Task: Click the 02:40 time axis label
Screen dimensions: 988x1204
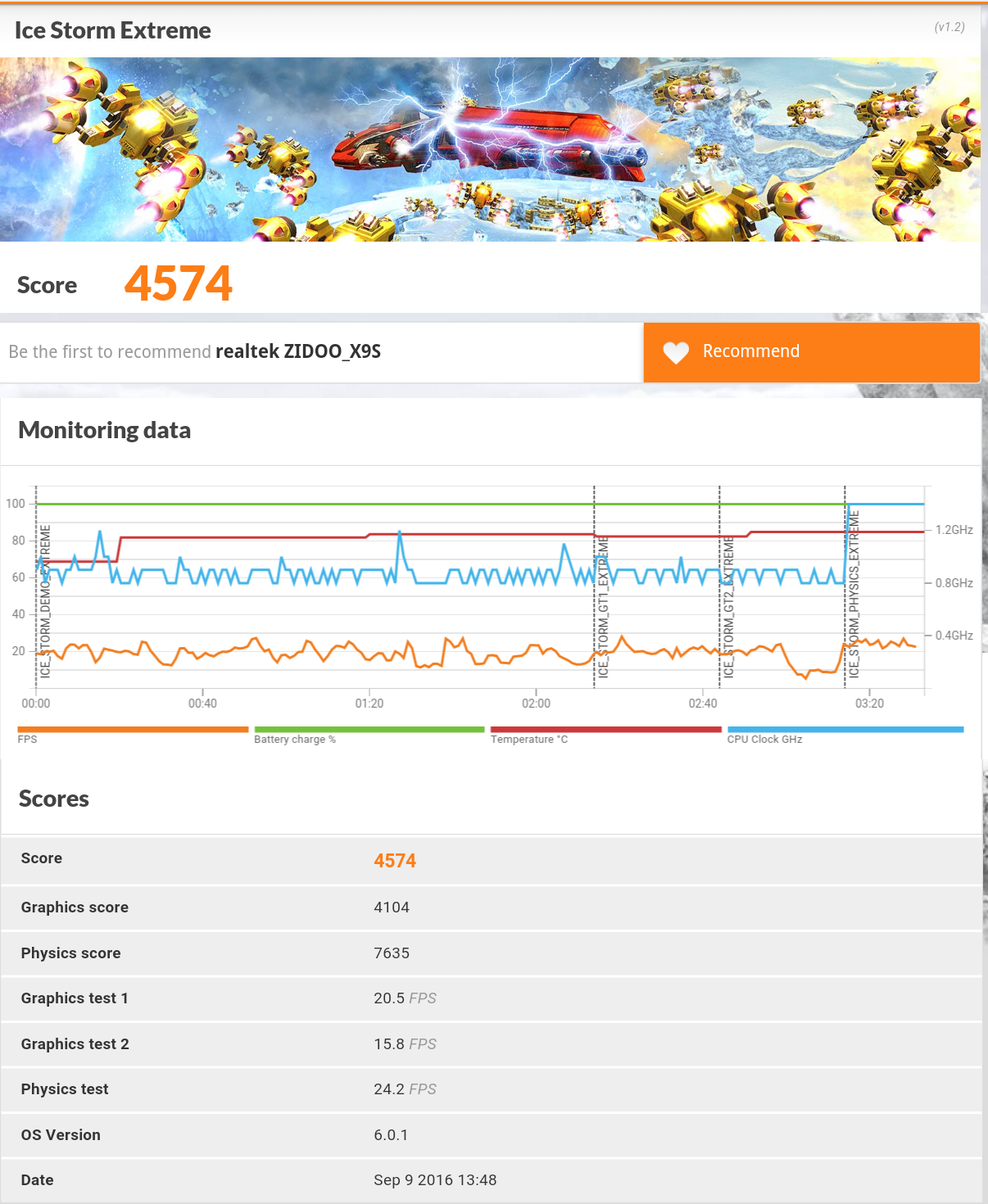Action: pyautogui.click(x=703, y=703)
